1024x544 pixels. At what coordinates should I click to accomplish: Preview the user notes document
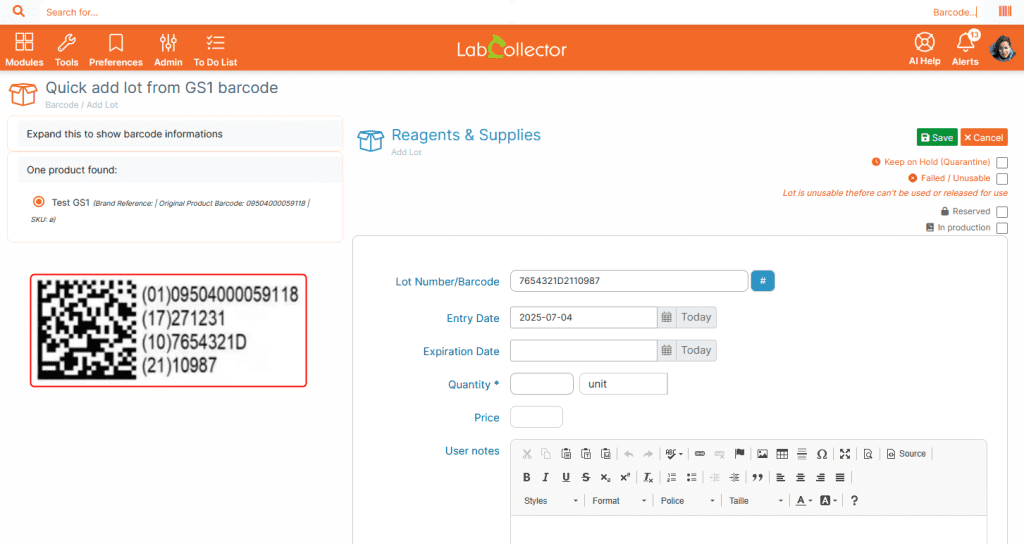tap(868, 454)
